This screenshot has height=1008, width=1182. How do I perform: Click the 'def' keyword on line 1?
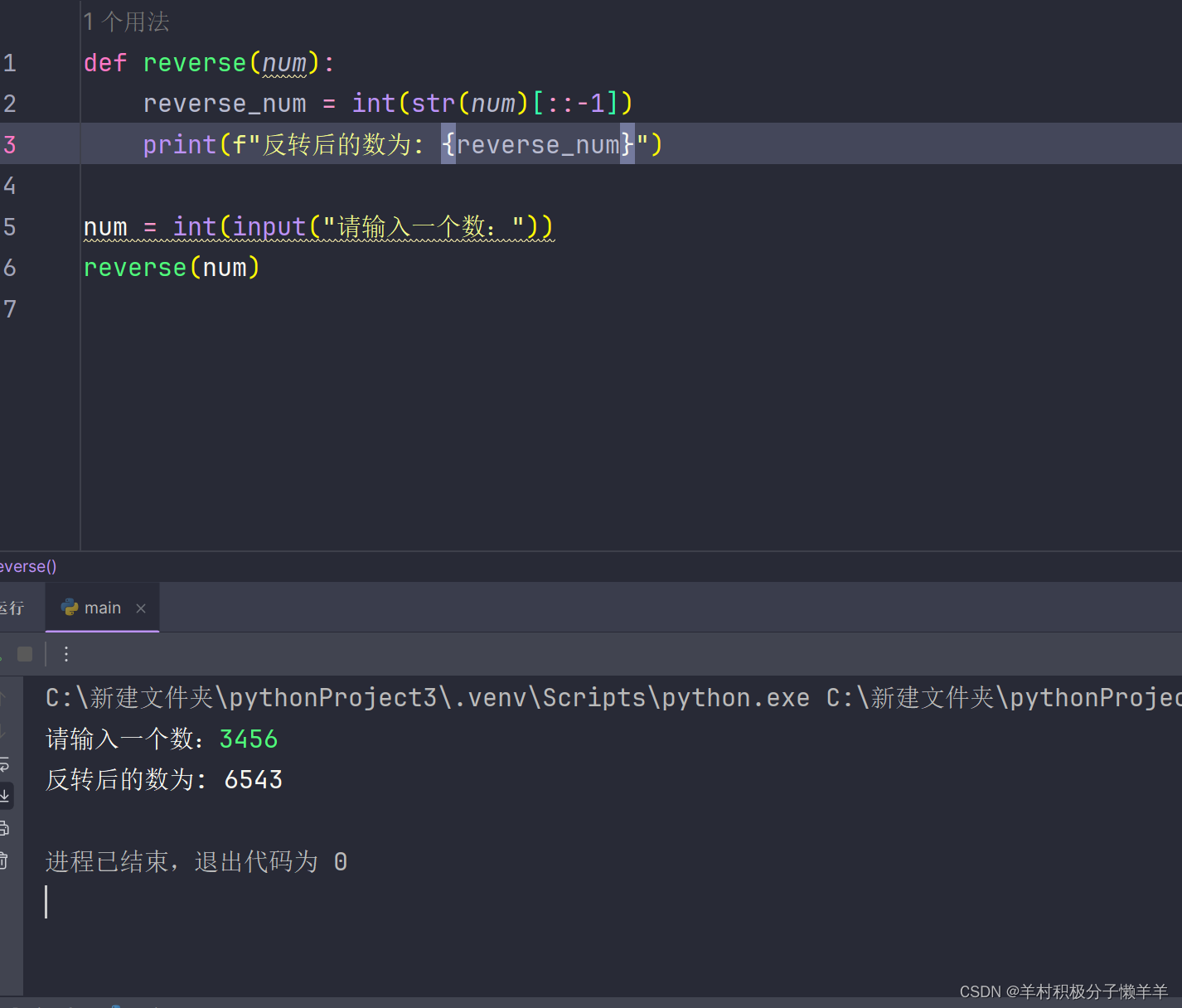(x=105, y=63)
